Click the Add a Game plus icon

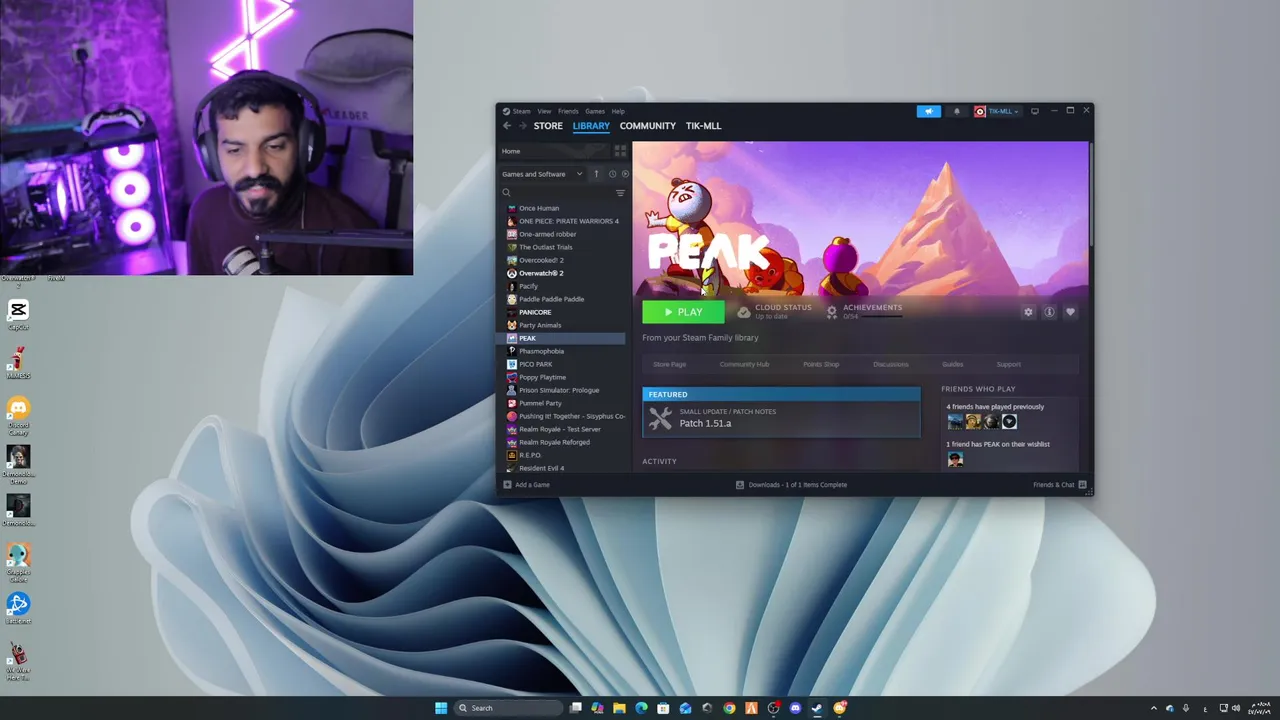507,485
